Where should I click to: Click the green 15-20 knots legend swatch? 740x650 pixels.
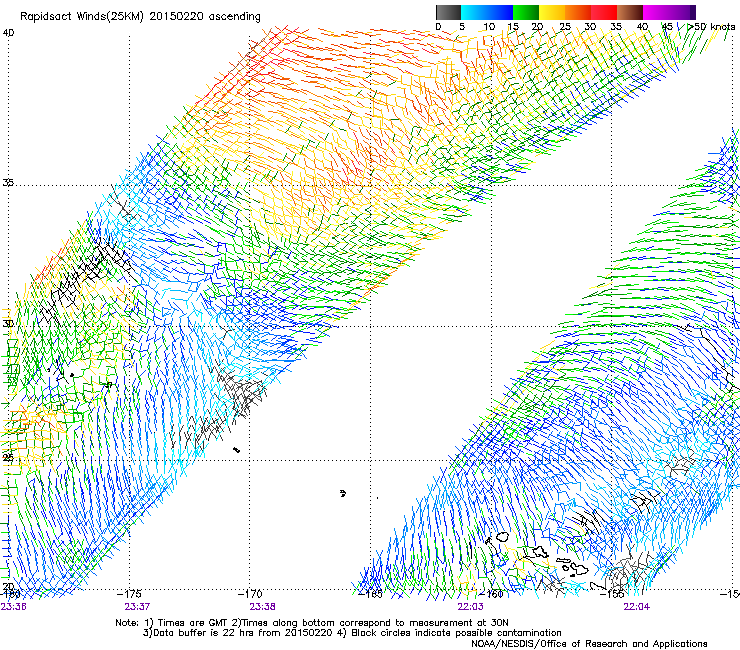click(x=526, y=12)
